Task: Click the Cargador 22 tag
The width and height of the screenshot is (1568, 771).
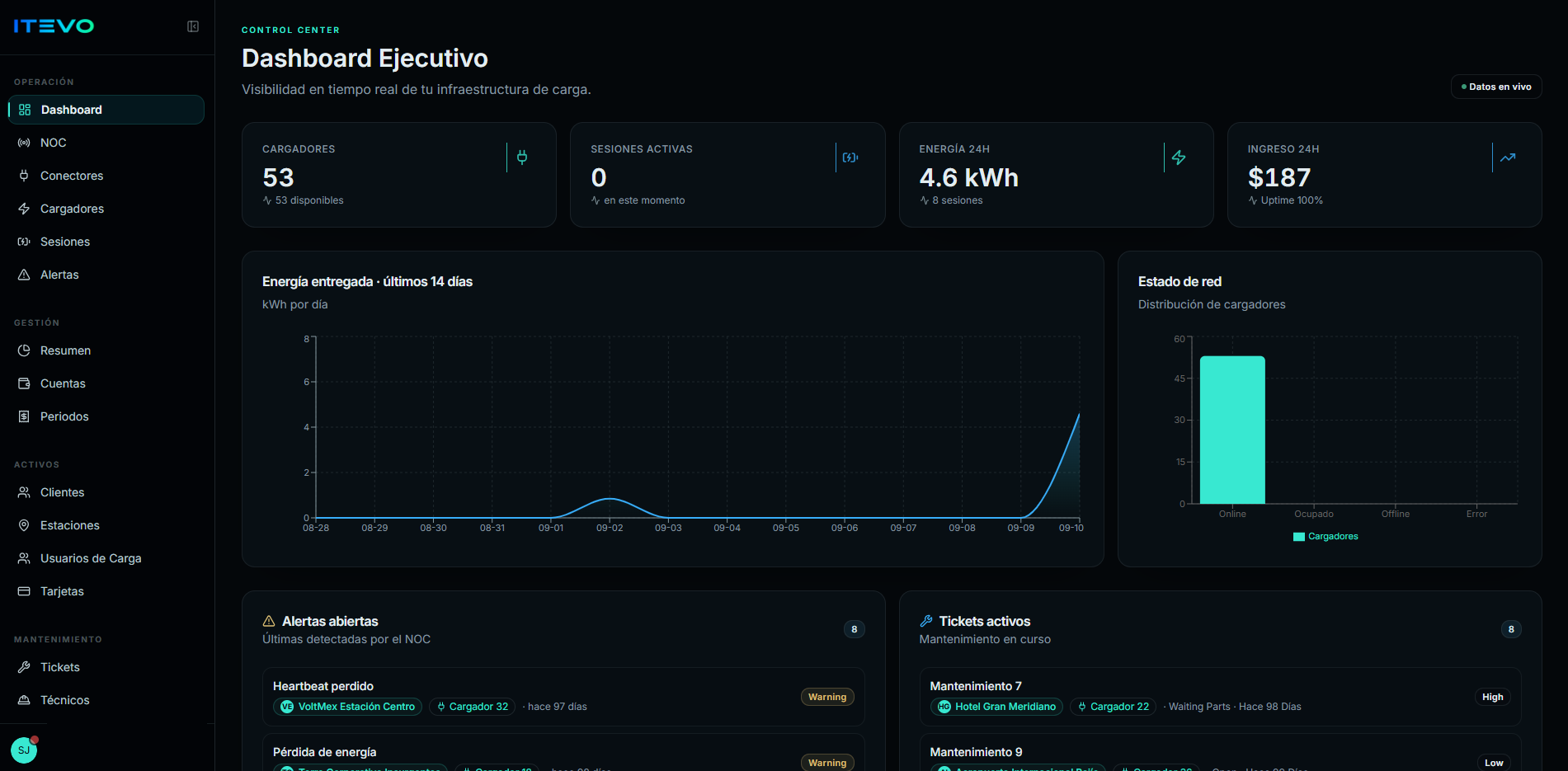Action: coord(1113,707)
